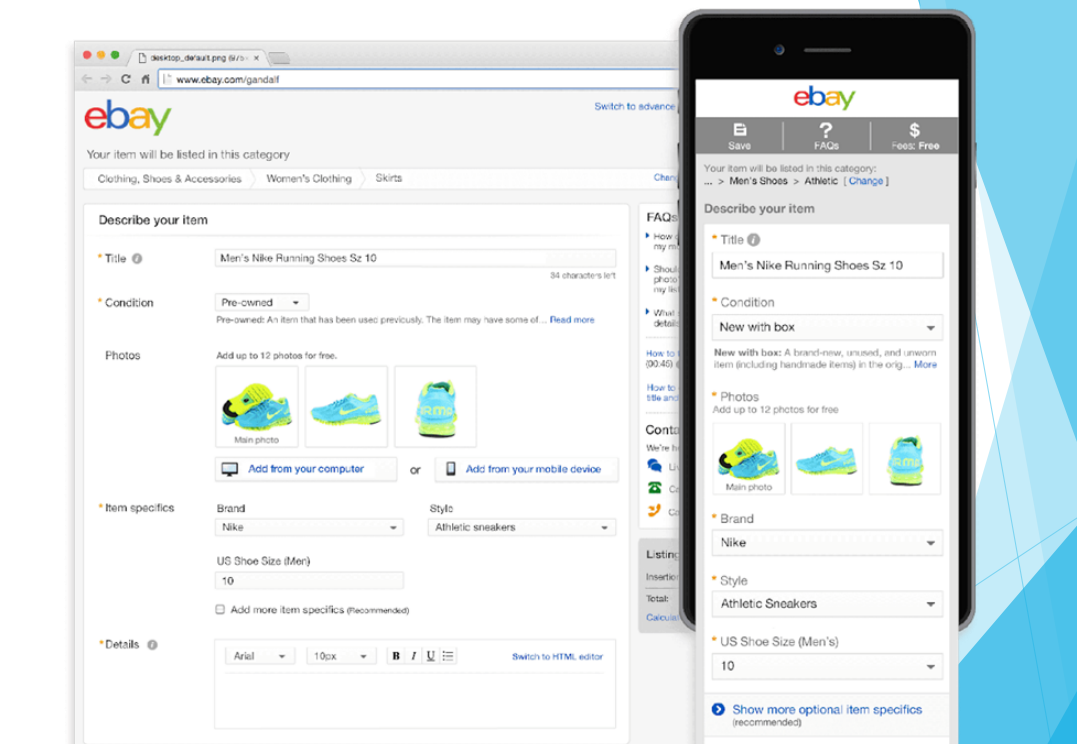Click the browser back arrow
The height and width of the screenshot is (744, 1077).
(x=87, y=79)
